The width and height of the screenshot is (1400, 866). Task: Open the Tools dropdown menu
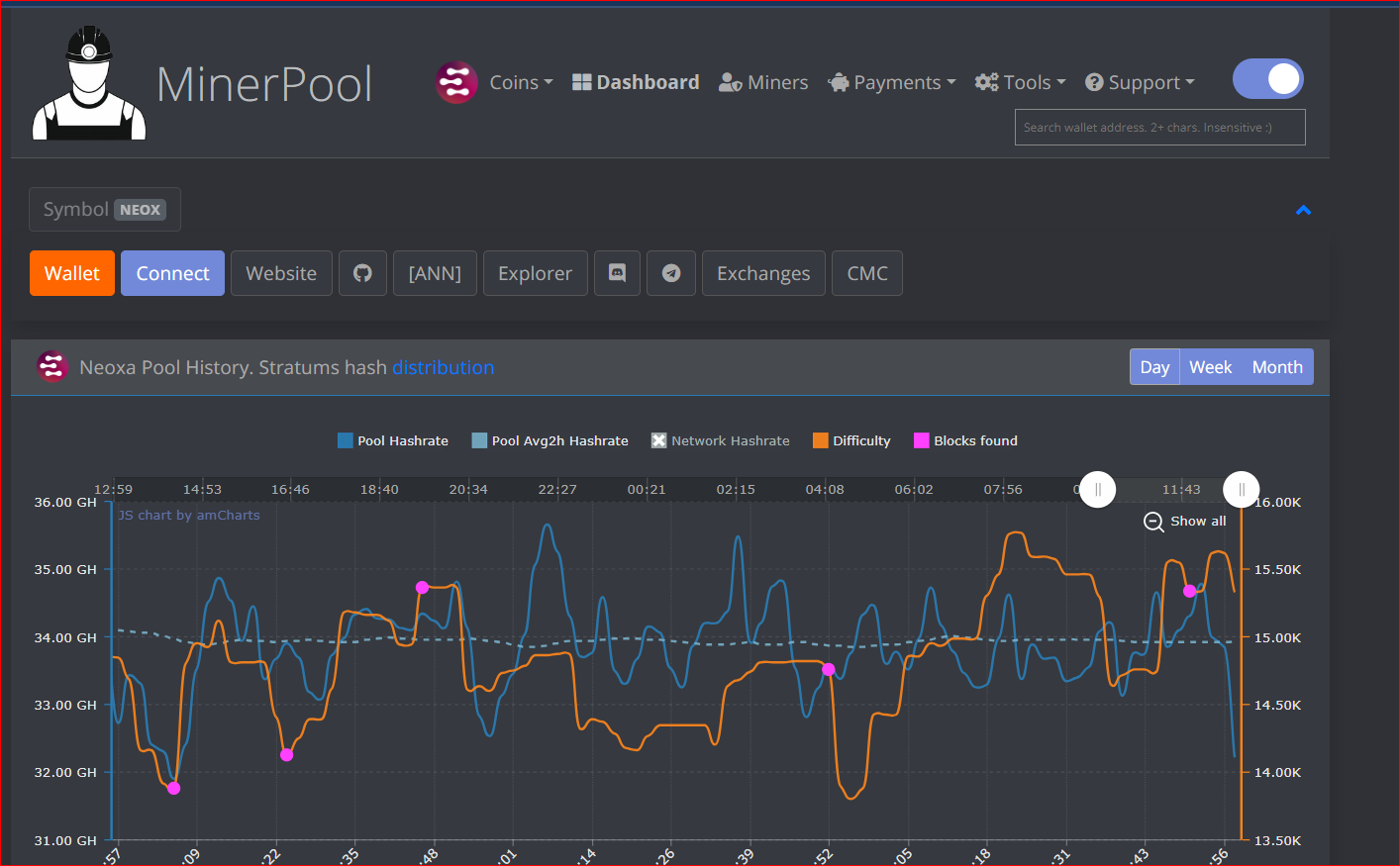pos(1020,82)
